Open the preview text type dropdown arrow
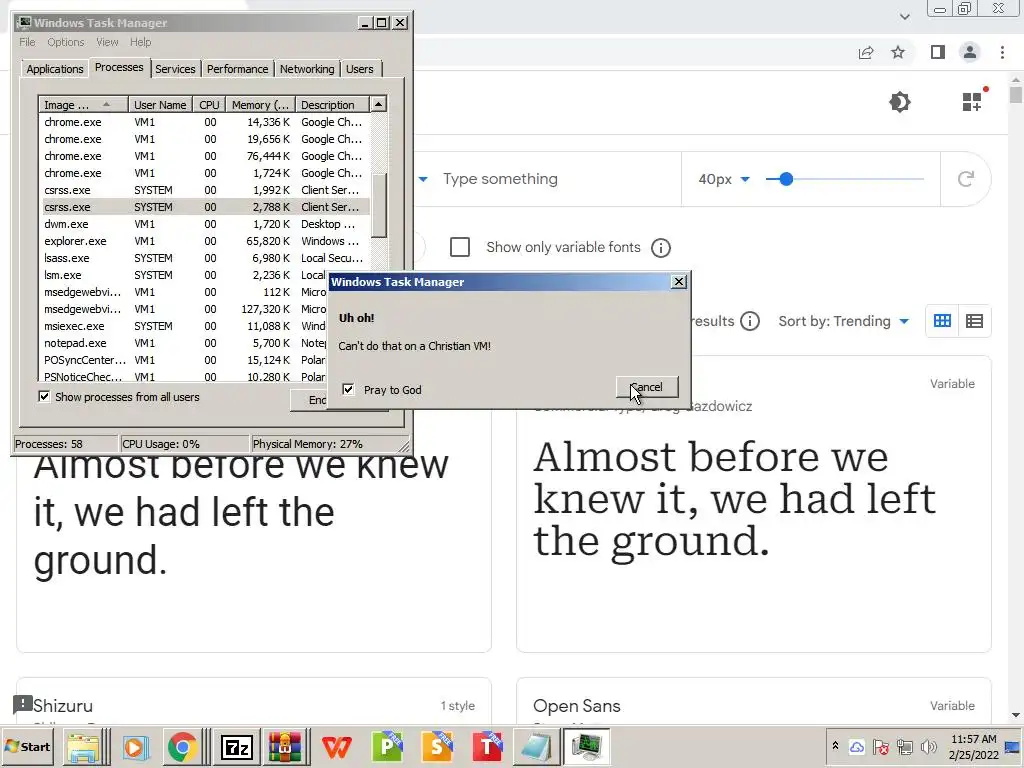 [x=423, y=179]
